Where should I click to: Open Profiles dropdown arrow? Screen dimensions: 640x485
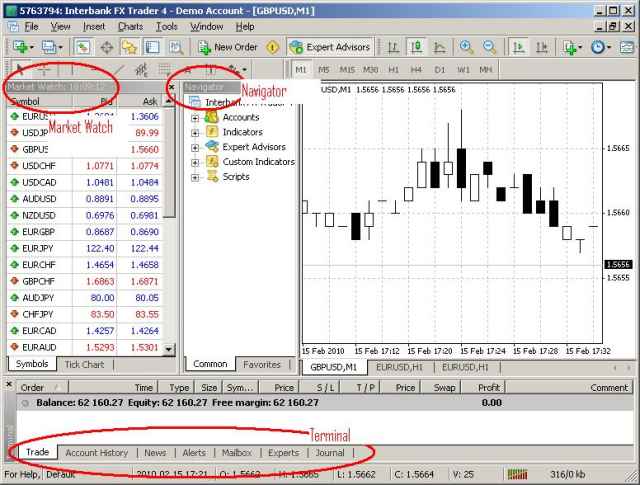pos(60,48)
